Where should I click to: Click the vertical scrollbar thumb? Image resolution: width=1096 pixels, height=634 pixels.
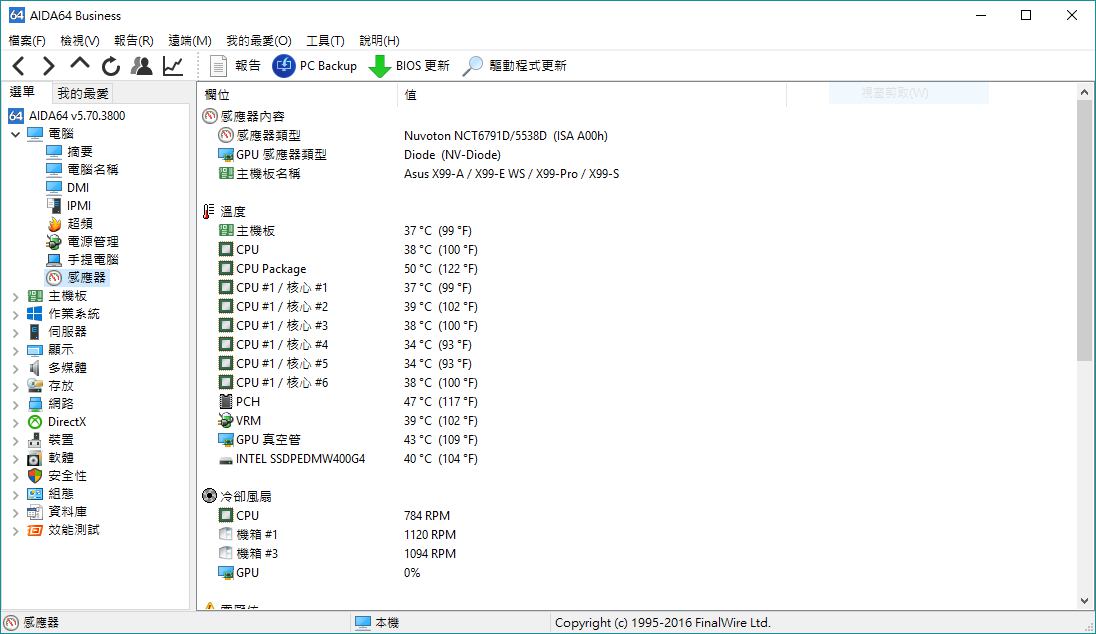click(1084, 231)
